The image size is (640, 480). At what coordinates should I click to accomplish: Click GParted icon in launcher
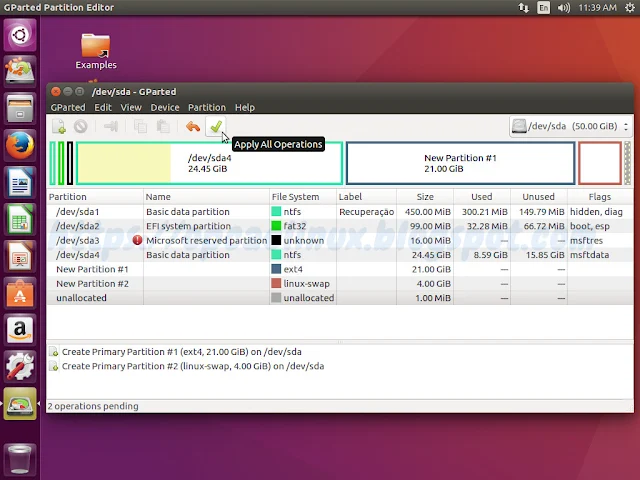tap(20, 404)
